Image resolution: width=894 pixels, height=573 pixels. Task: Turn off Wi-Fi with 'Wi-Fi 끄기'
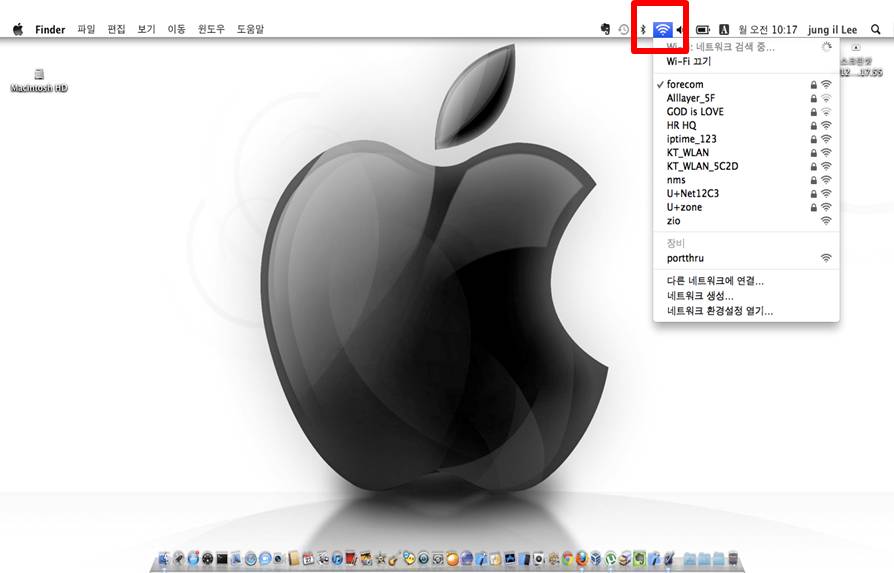[x=688, y=61]
